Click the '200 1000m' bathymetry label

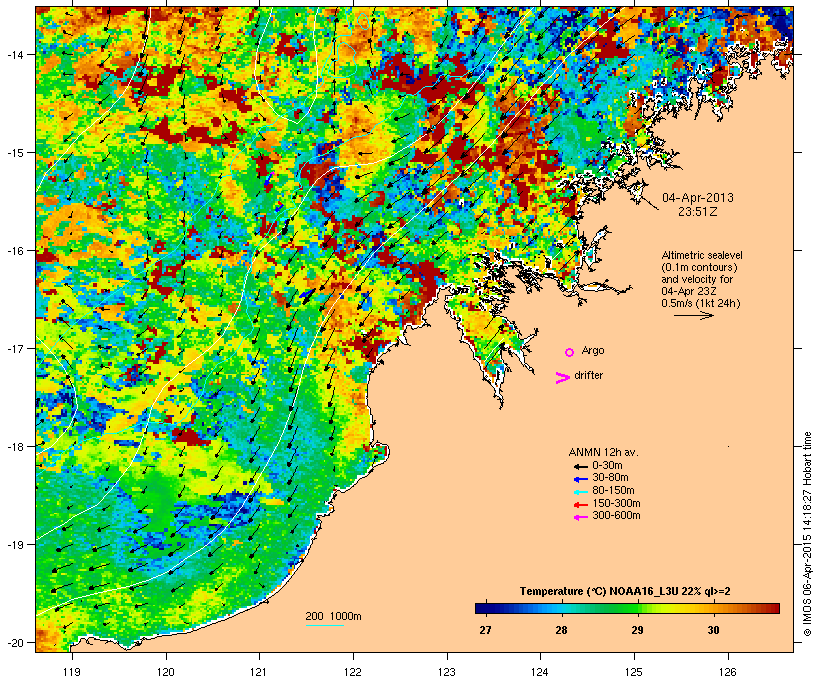pyautogui.click(x=333, y=616)
